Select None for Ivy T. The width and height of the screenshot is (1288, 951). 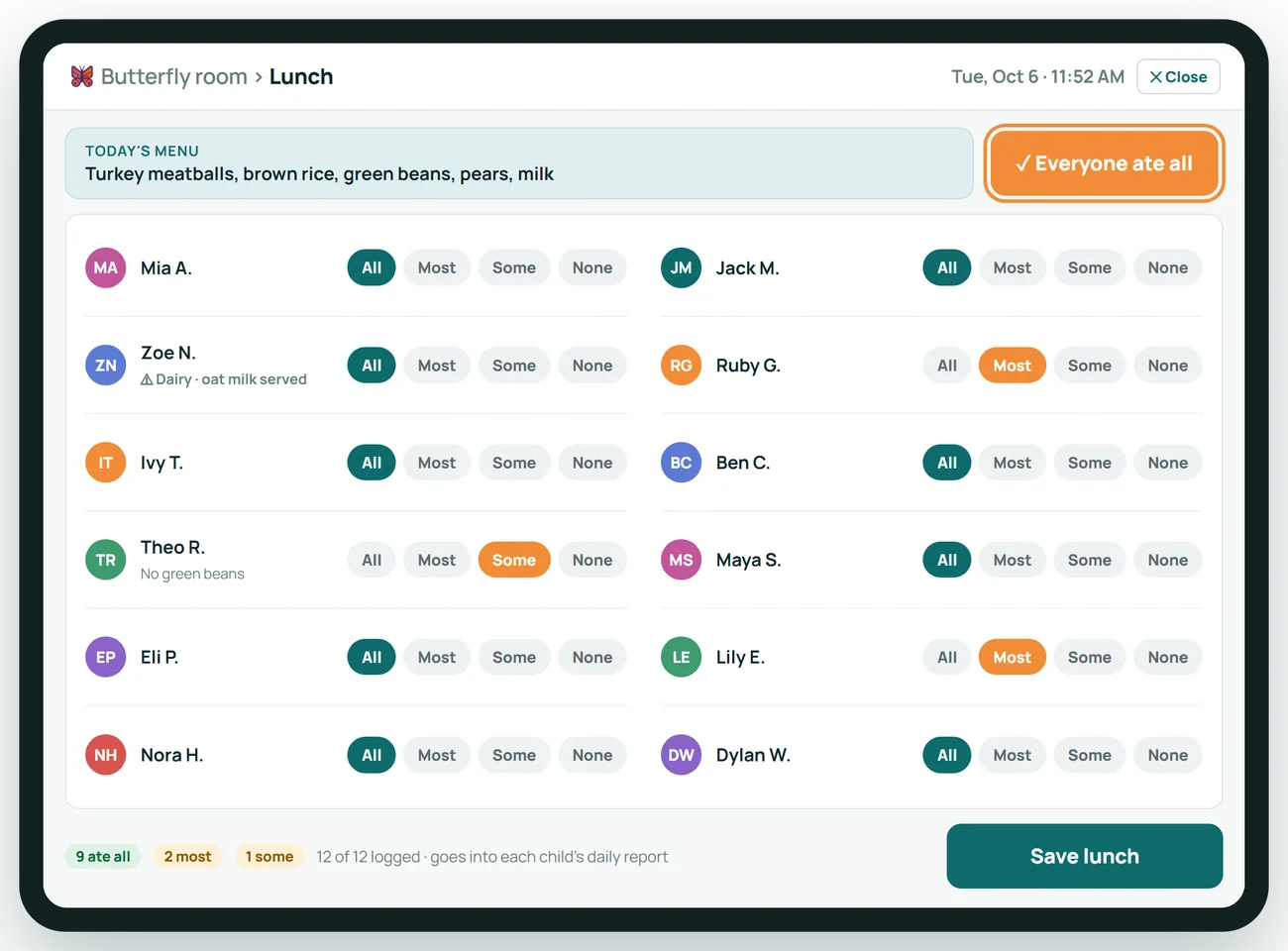coord(592,463)
